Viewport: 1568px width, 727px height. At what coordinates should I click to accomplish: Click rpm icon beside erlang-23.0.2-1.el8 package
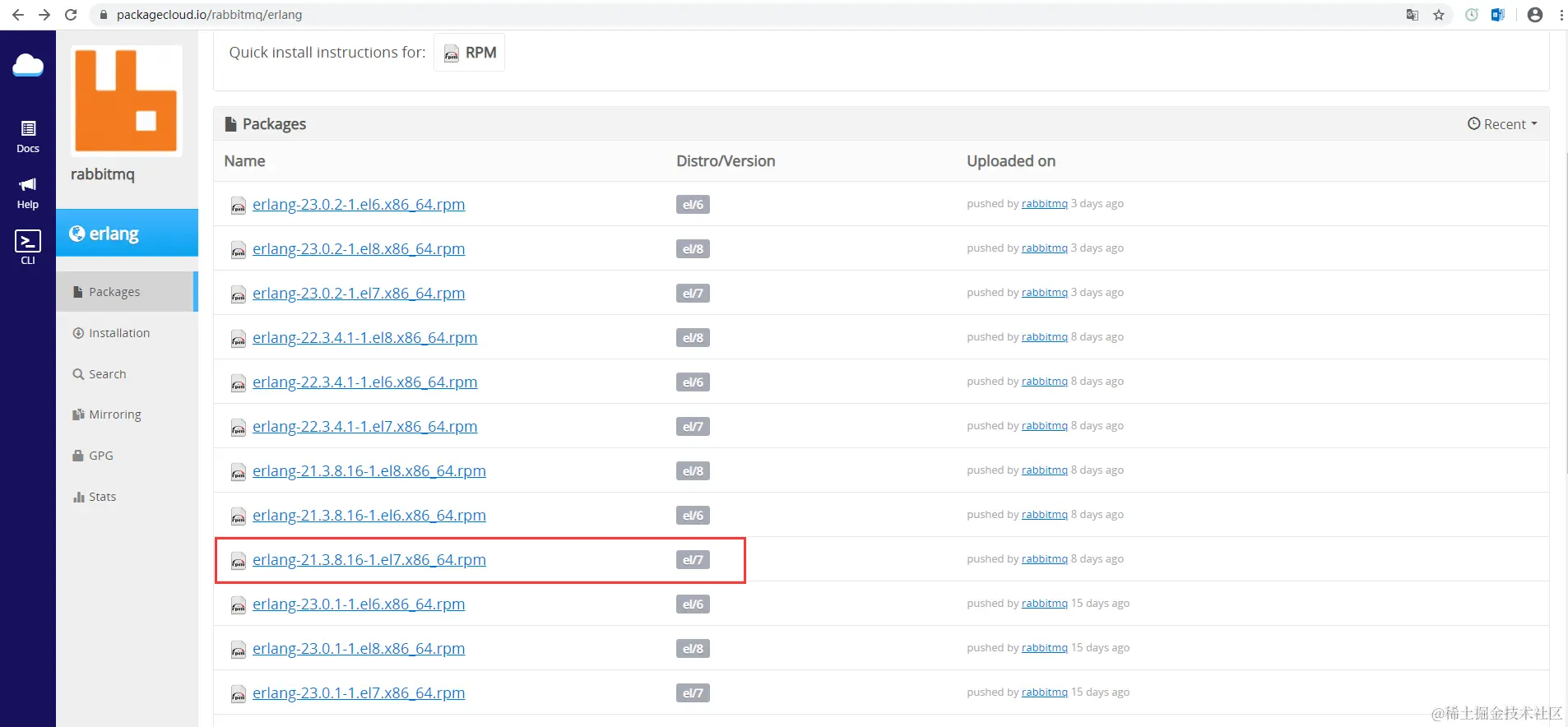tap(239, 250)
